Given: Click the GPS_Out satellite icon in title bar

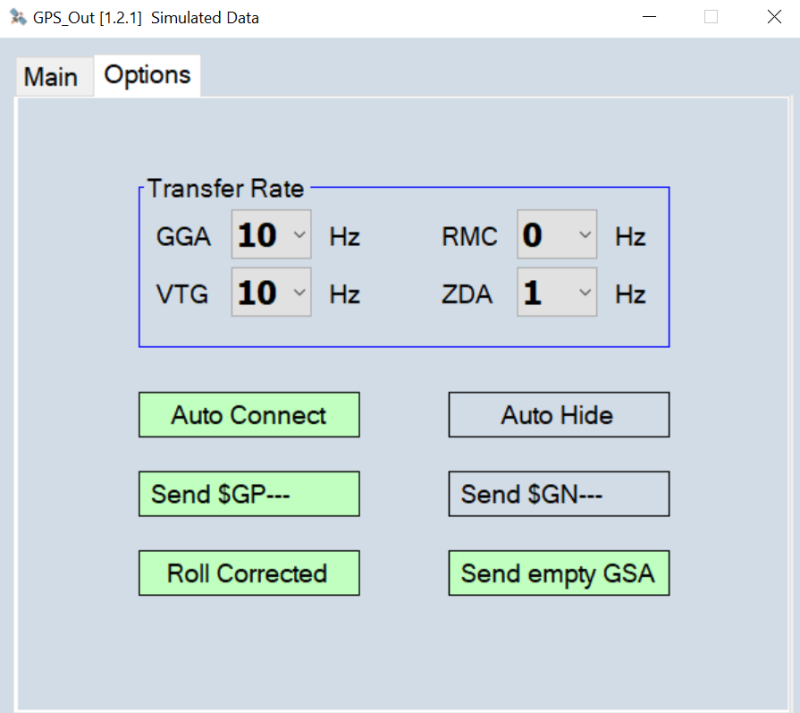Looking at the screenshot, I should [x=17, y=17].
